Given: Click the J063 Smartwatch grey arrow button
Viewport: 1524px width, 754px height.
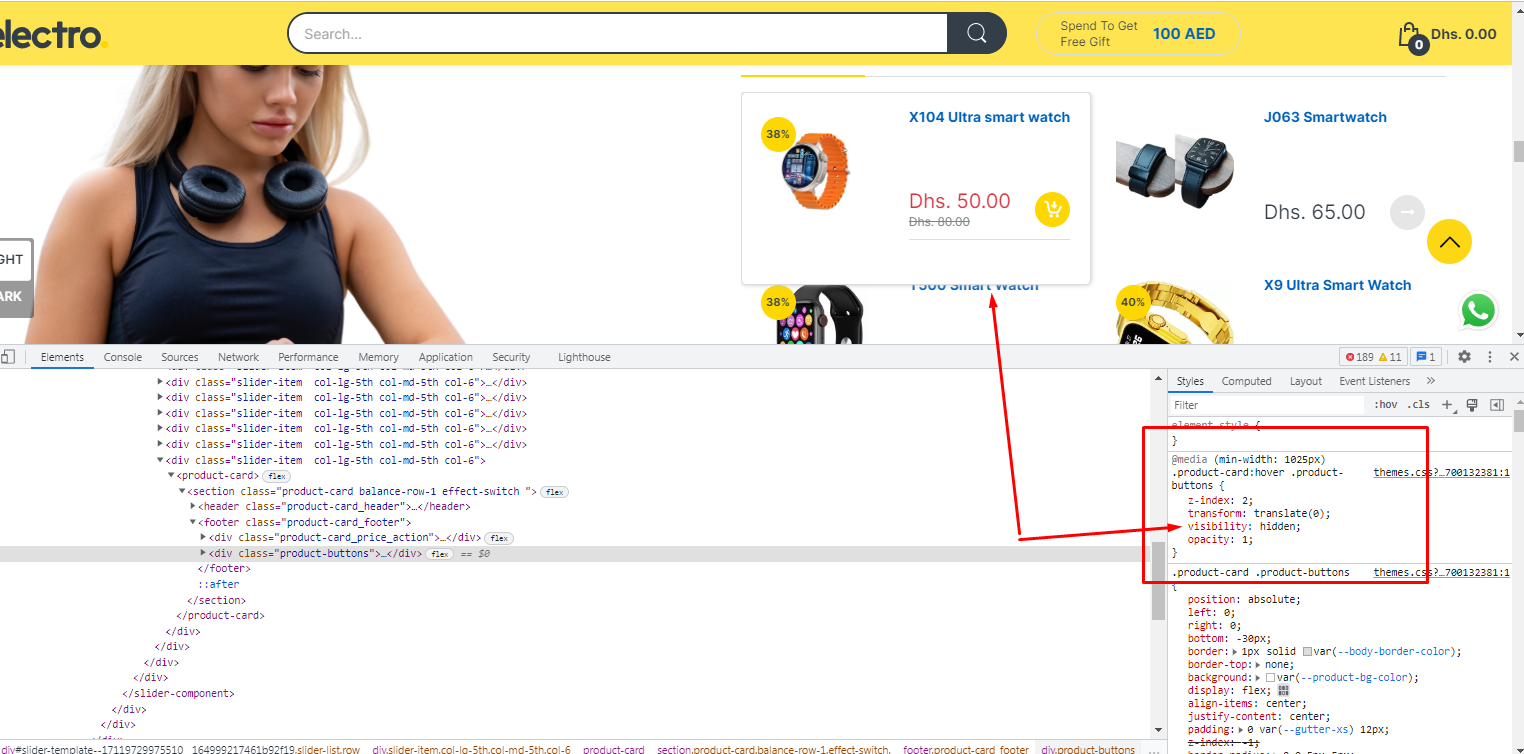Looking at the screenshot, I should pyautogui.click(x=1407, y=212).
